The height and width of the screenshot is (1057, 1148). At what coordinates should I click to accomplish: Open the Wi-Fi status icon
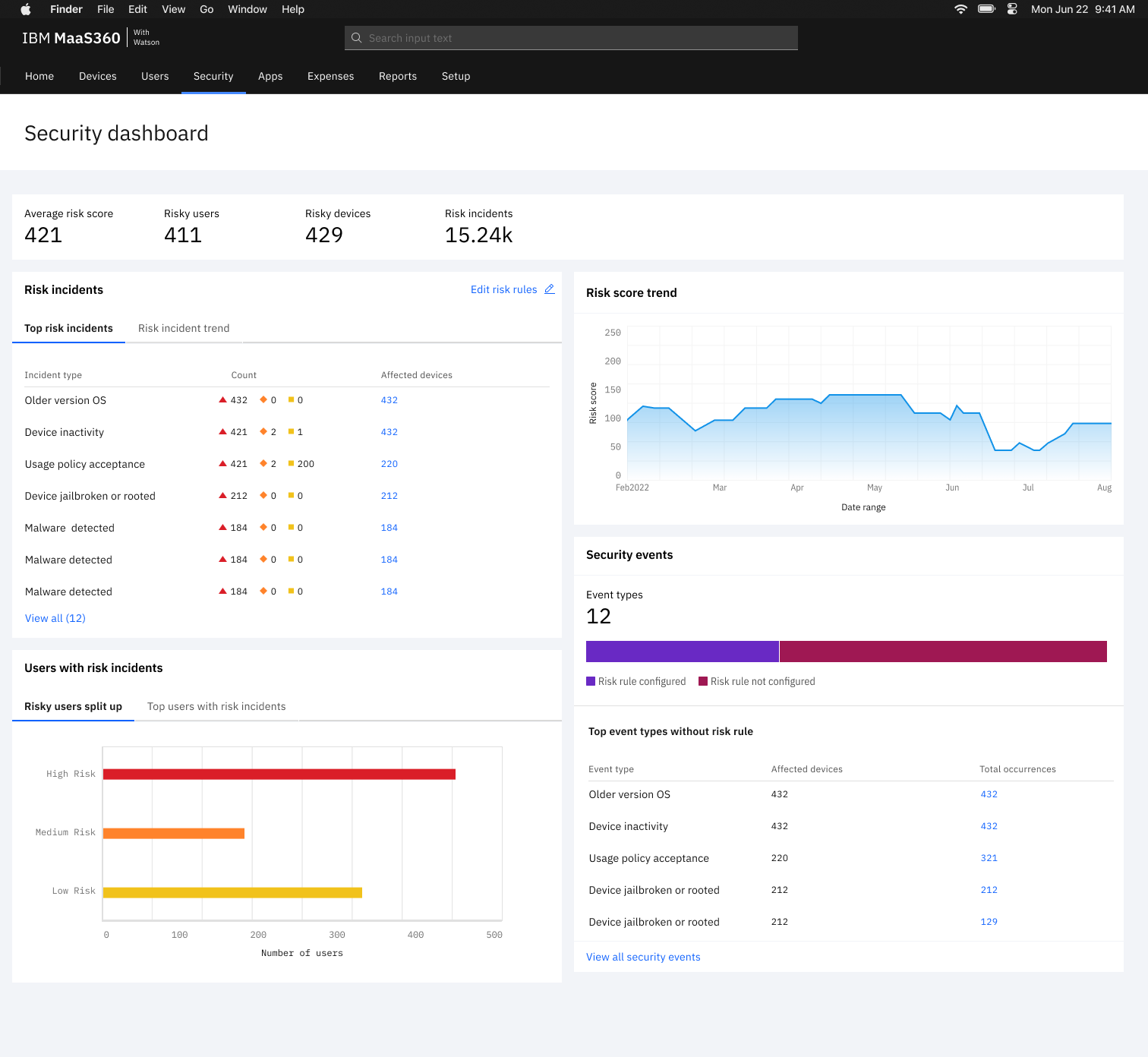(960, 9)
